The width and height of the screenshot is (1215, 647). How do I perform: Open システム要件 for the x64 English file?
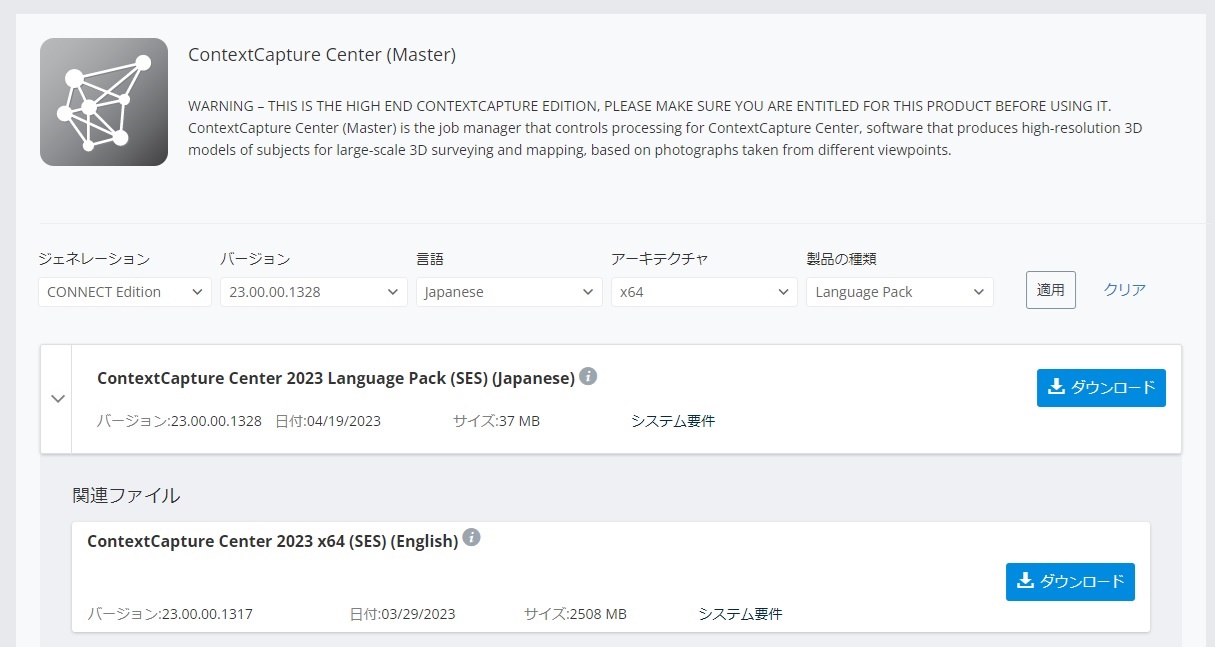coord(740,614)
